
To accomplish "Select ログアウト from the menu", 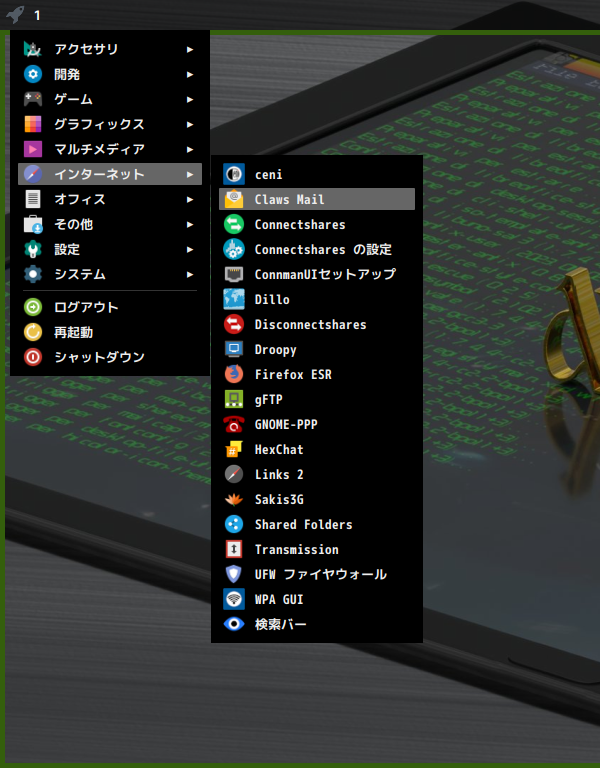I will 110,307.
